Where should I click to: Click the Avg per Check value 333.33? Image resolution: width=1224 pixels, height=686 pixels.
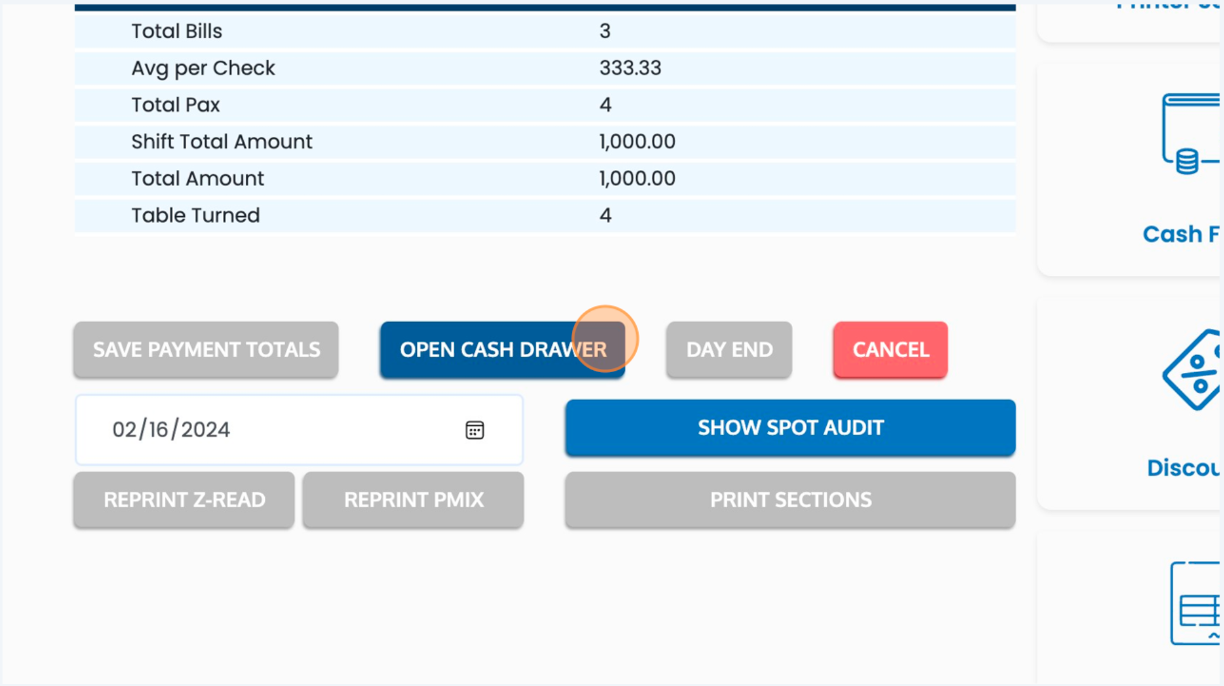pos(633,67)
